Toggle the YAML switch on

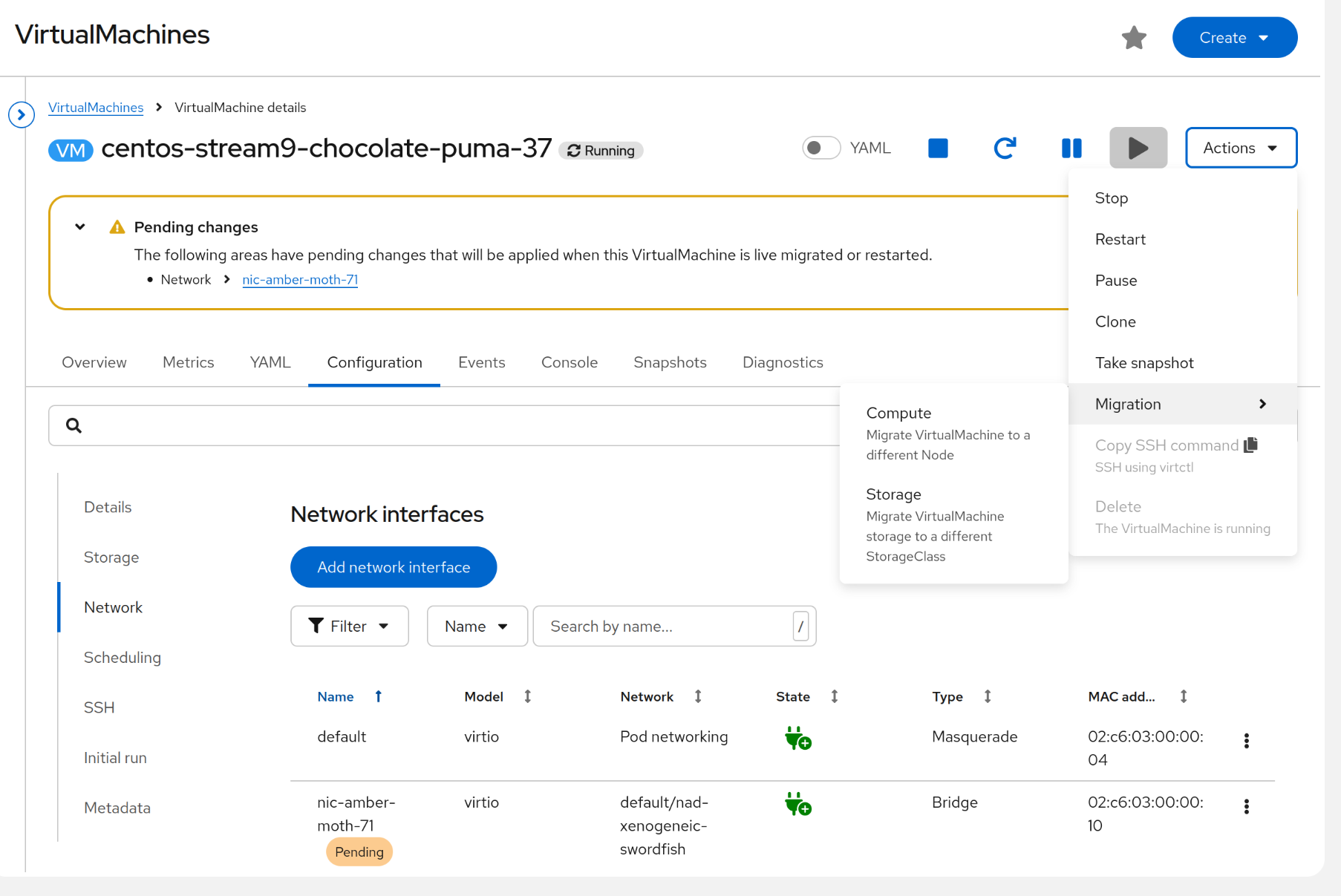pos(821,148)
